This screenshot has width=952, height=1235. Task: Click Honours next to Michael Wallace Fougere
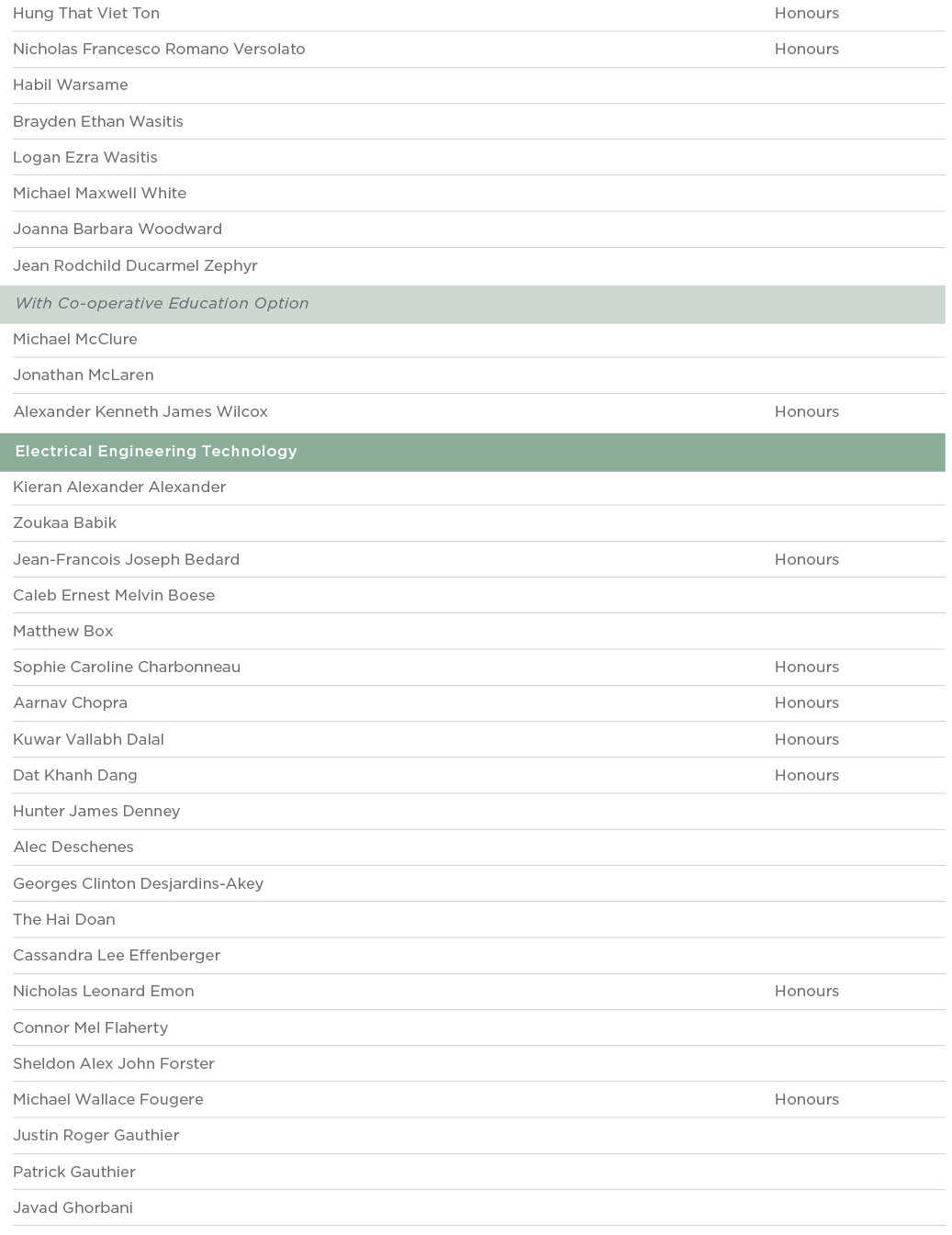click(806, 1099)
